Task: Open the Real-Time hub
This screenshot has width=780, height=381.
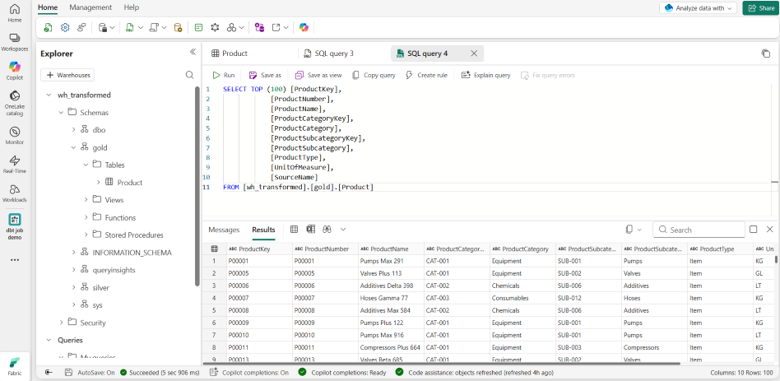Action: 15,164
